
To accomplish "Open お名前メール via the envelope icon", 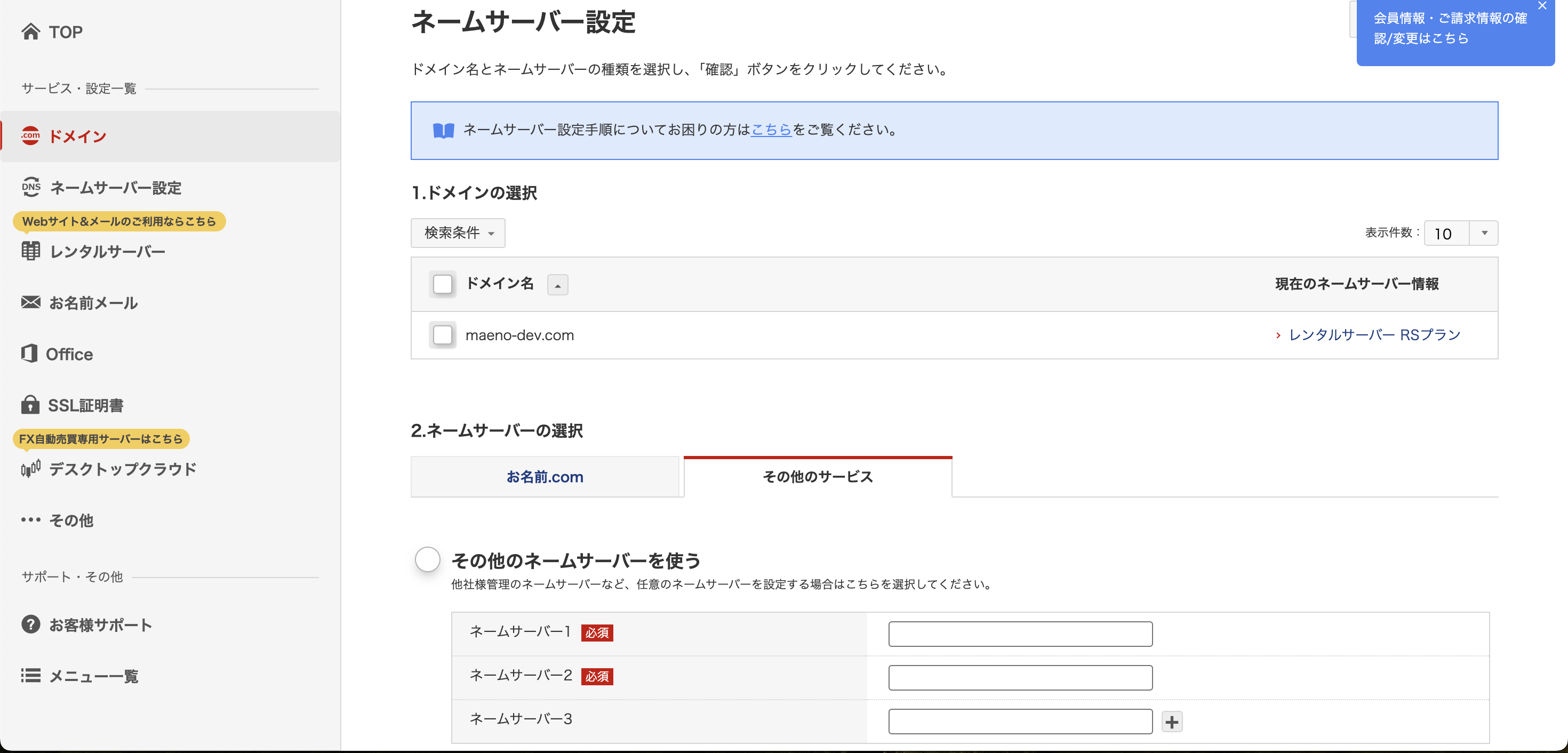I will pos(94,302).
